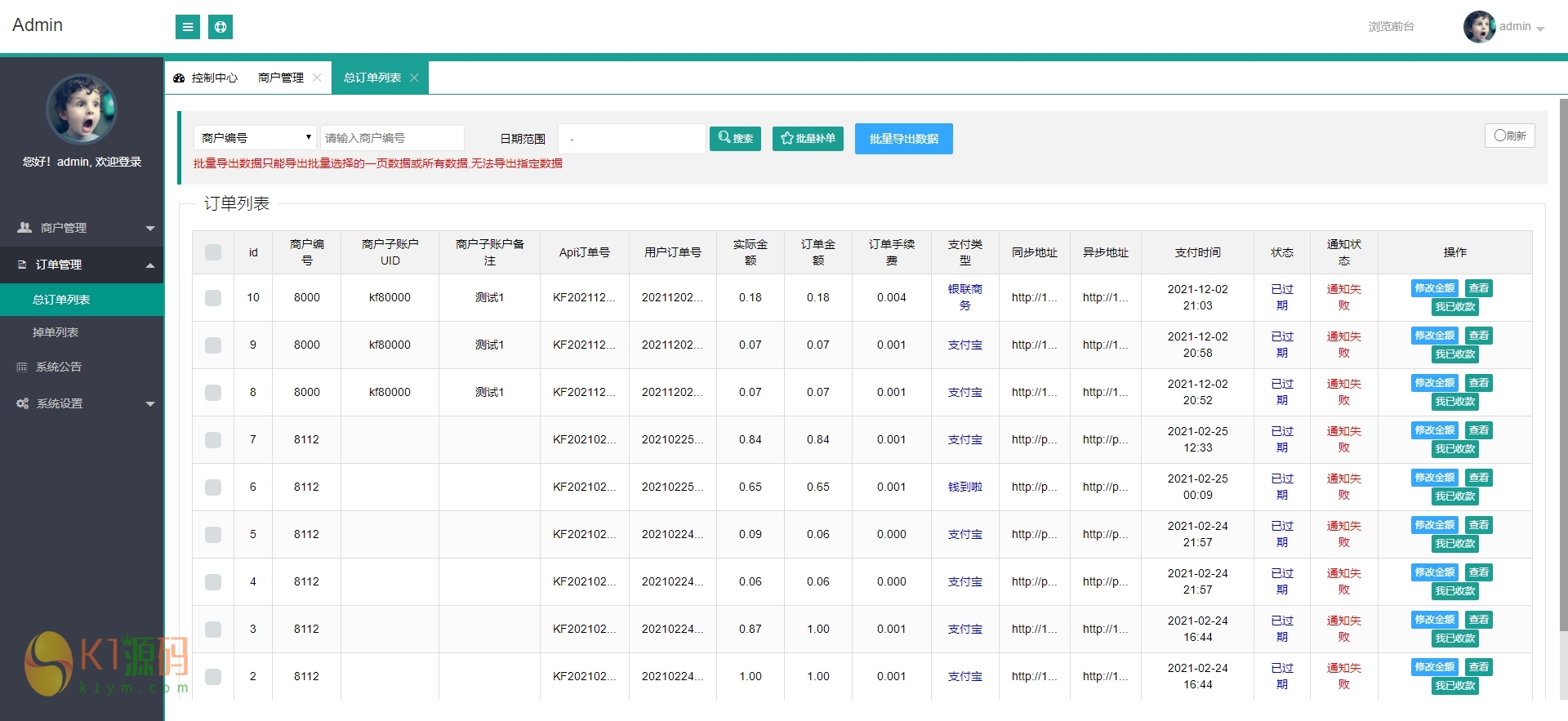Click kf80000 sub-account UID in order 10
Image resolution: width=1568 pixels, height=721 pixels.
390,297
